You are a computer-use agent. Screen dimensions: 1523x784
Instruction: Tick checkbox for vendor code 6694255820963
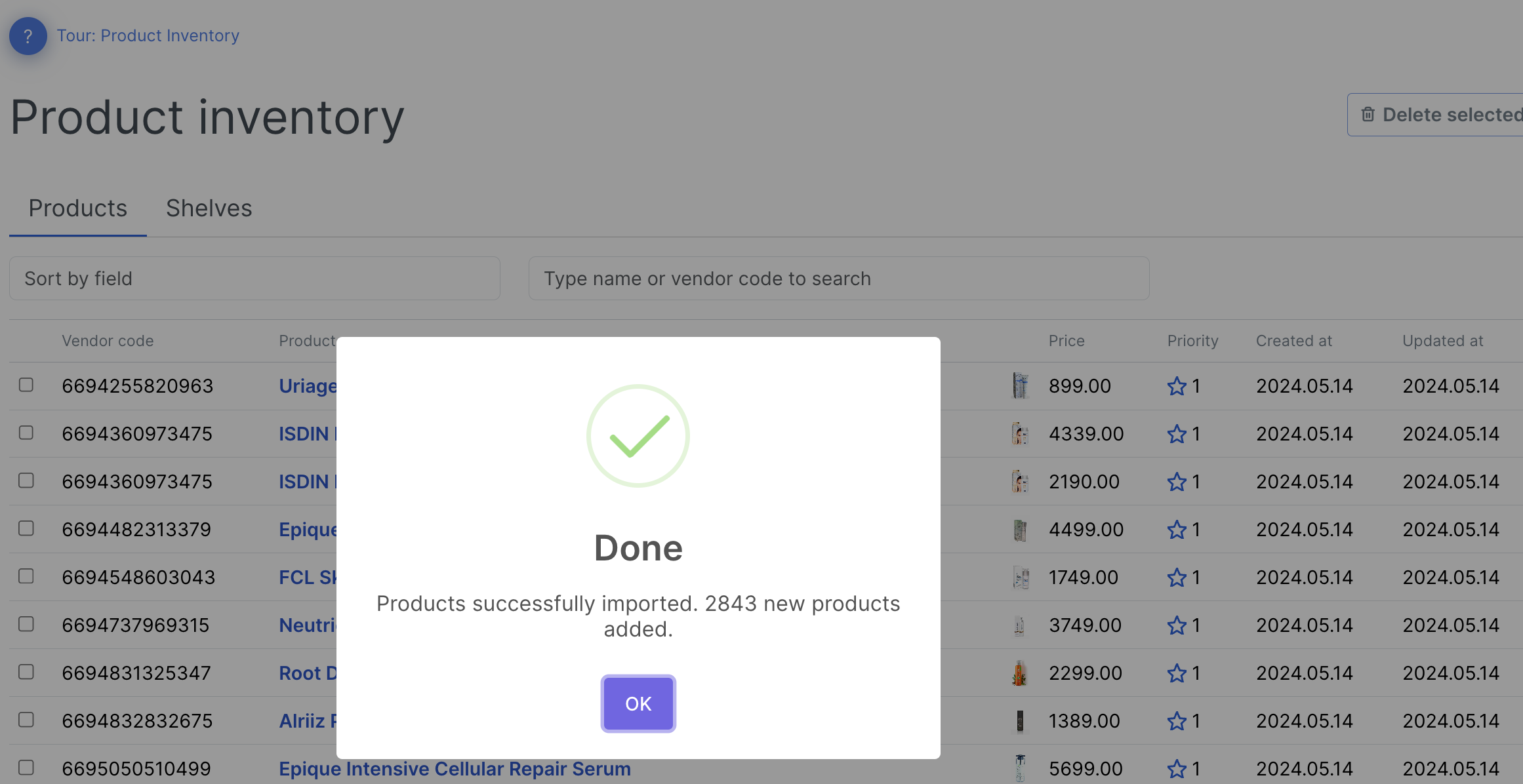tap(26, 385)
